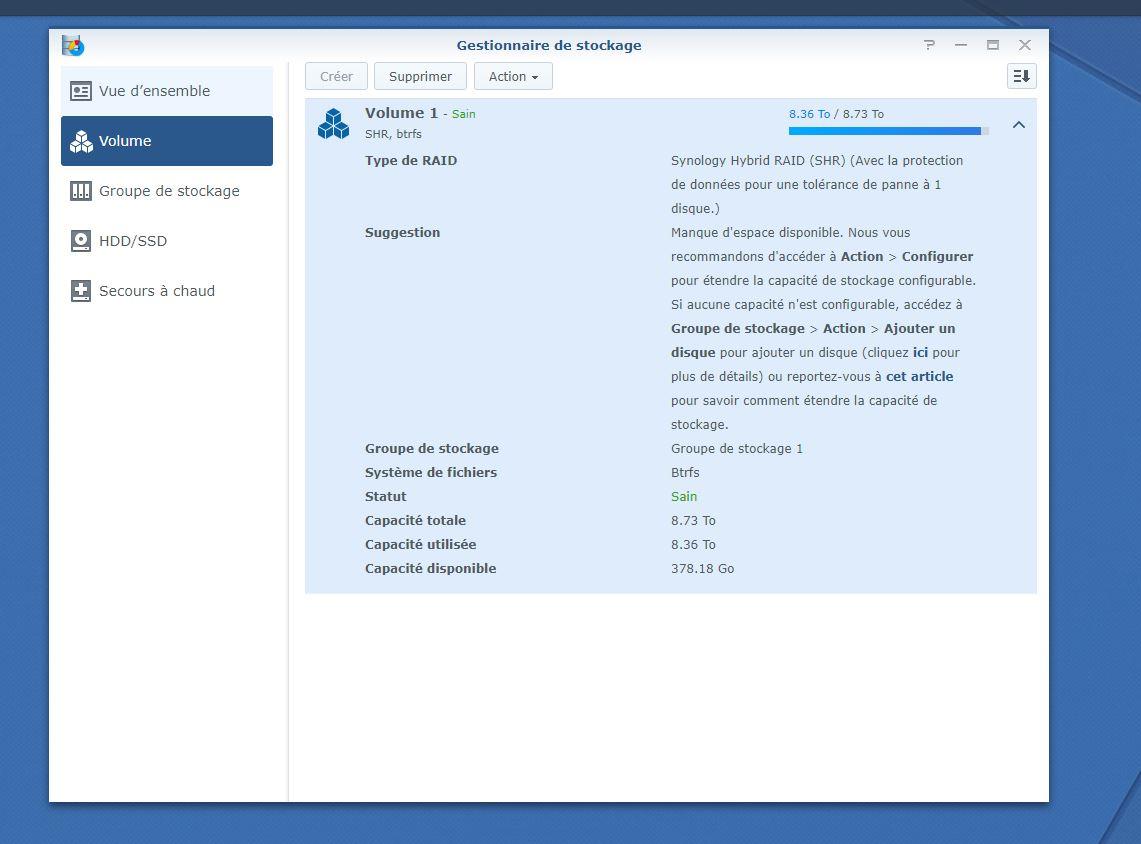Select the Secours à chaud tab
This screenshot has width=1141, height=844.
(156, 291)
